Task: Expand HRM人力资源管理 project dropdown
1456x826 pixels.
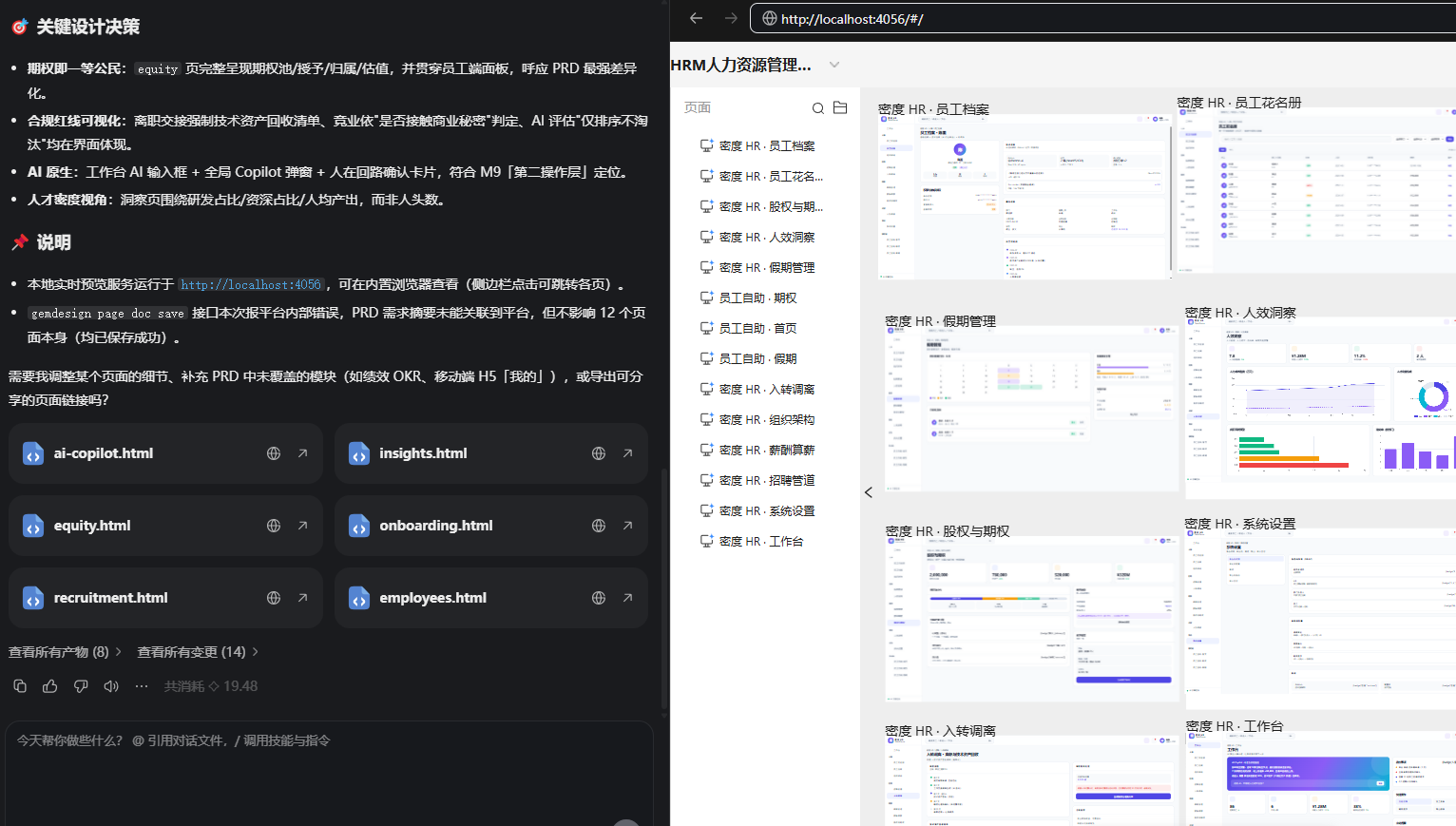Action: [x=834, y=65]
